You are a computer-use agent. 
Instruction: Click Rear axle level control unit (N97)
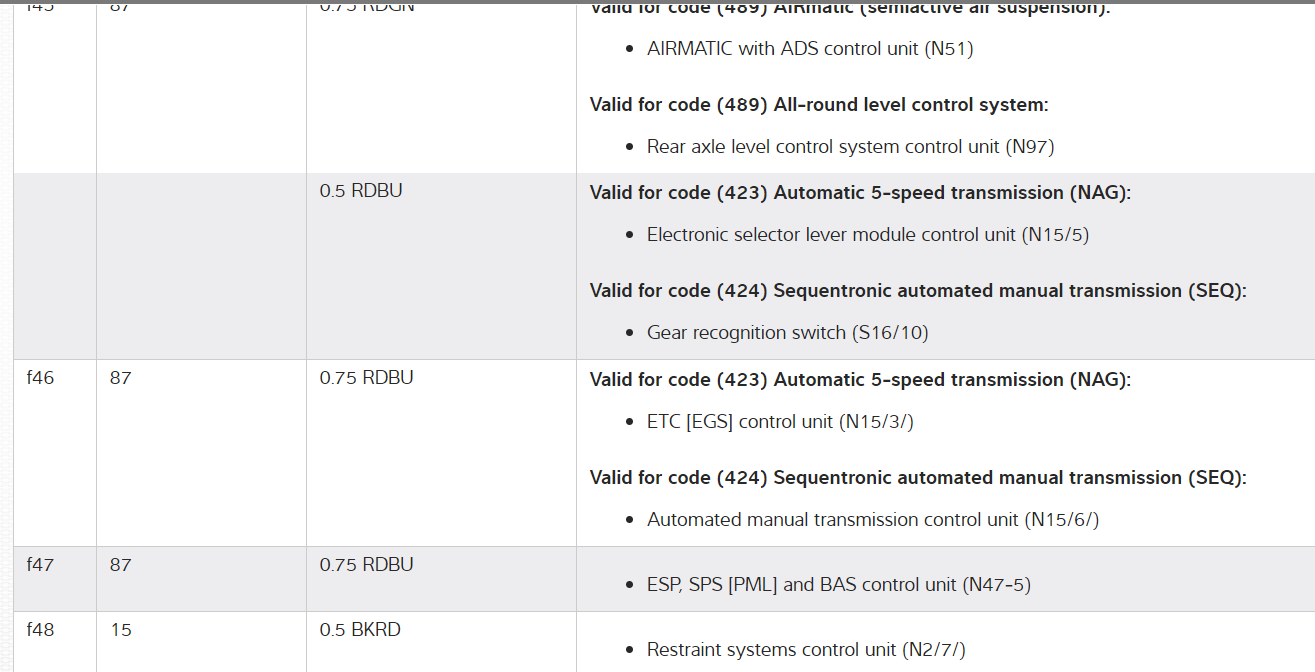pyautogui.click(x=850, y=147)
